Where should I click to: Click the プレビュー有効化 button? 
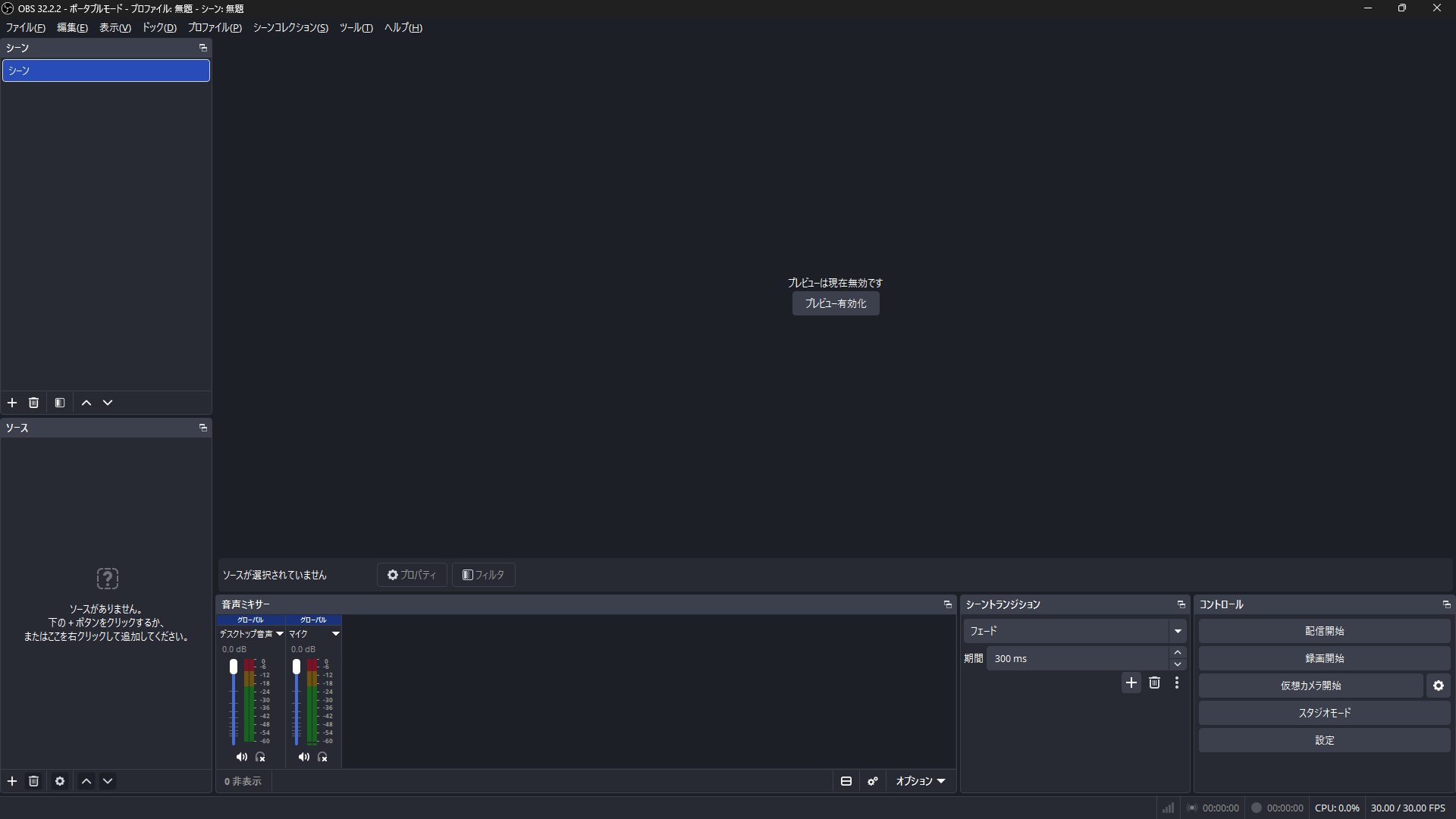[836, 303]
